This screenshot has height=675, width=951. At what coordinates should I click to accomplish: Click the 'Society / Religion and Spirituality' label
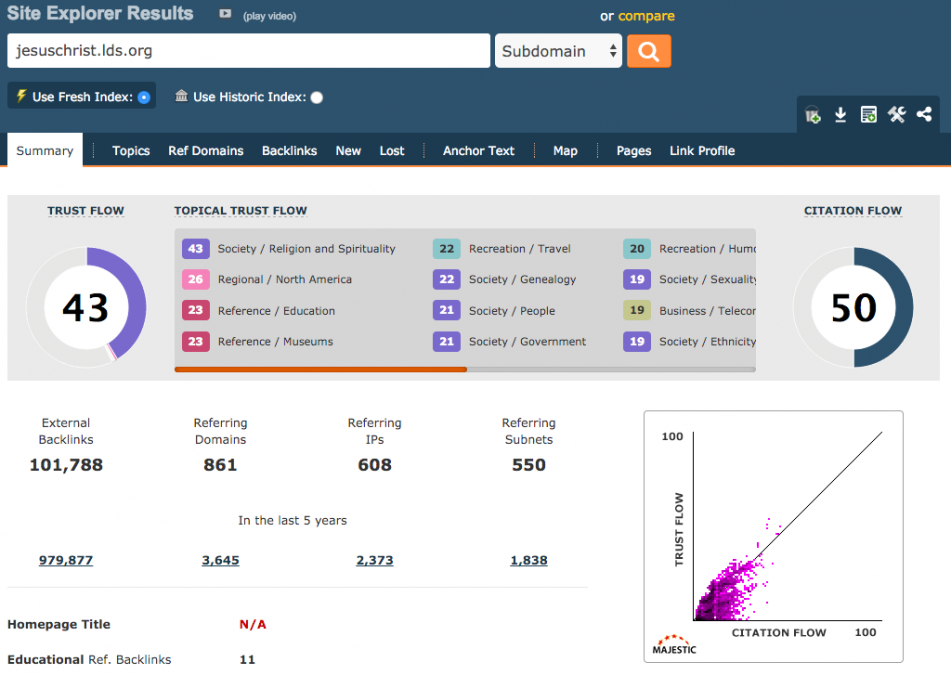coord(306,249)
